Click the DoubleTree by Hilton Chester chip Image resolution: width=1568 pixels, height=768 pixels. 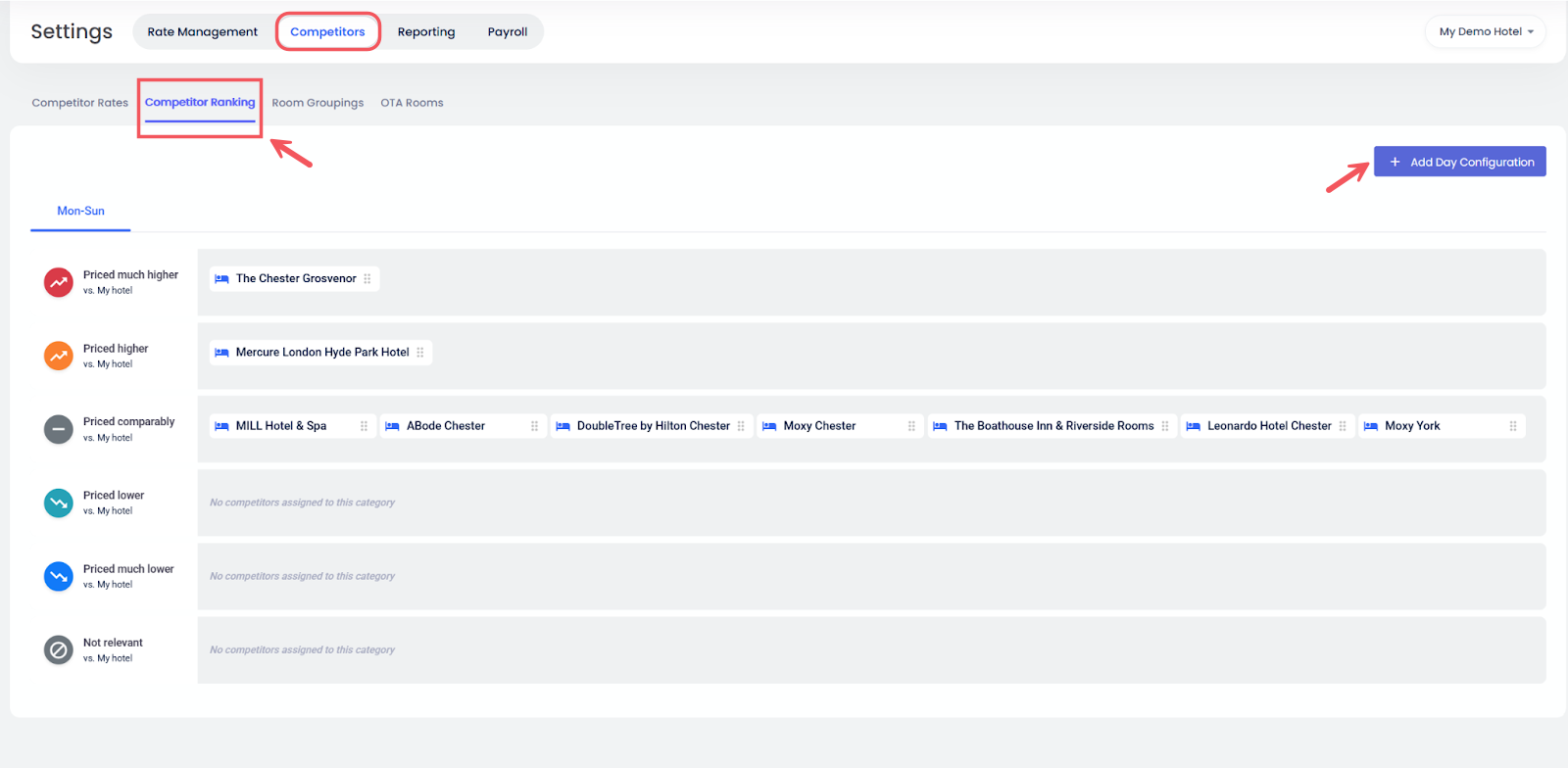pos(653,426)
